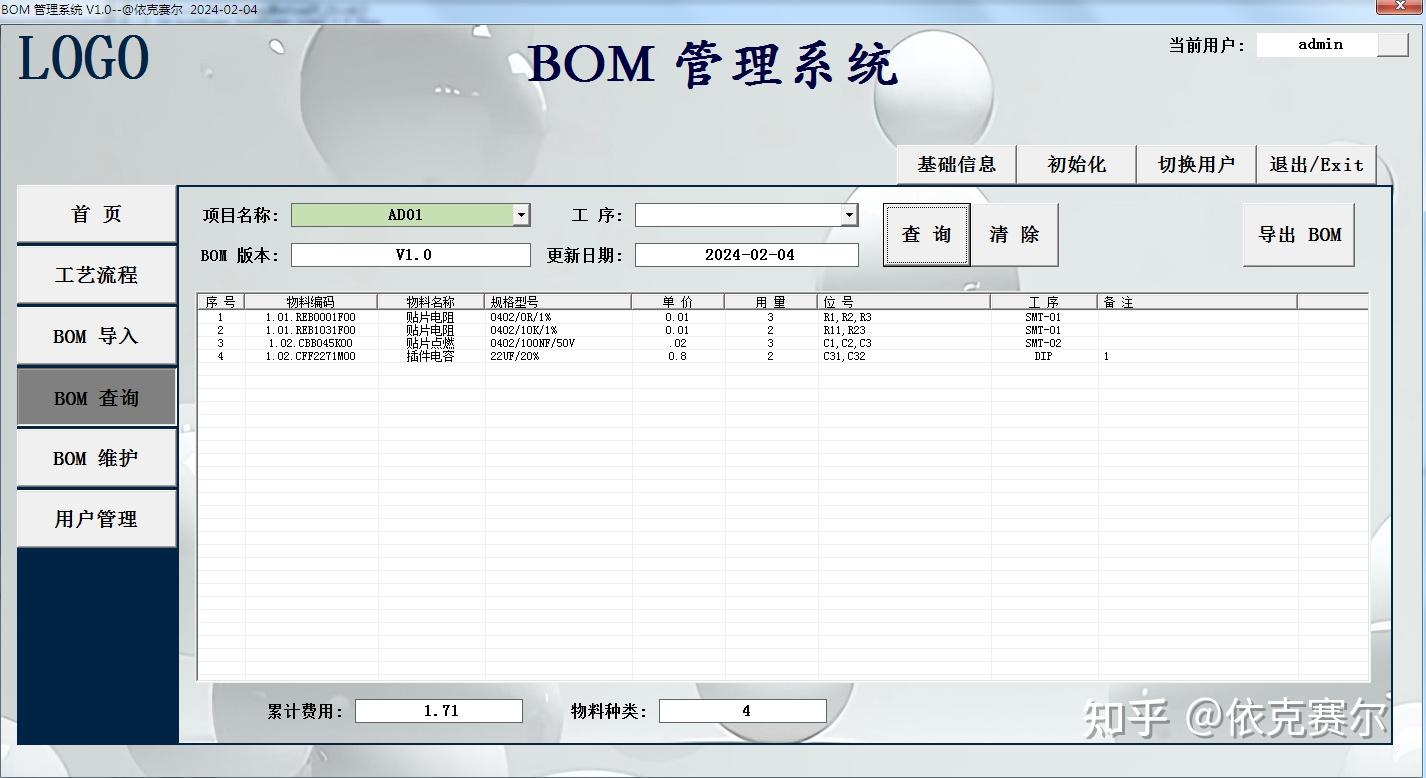Expand the 工序 dropdown list
This screenshot has width=1426, height=778.
point(851,214)
